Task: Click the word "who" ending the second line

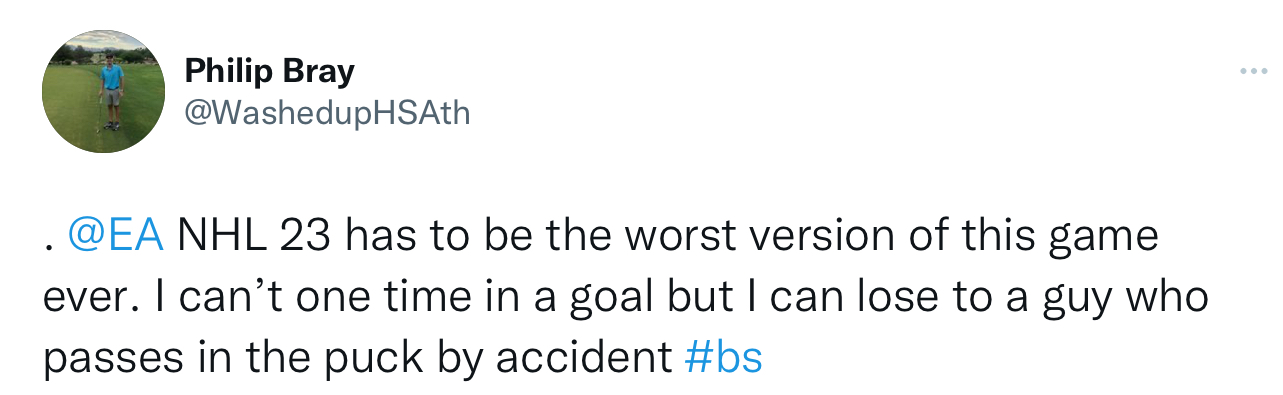Action: pyautogui.click(x=1170, y=298)
